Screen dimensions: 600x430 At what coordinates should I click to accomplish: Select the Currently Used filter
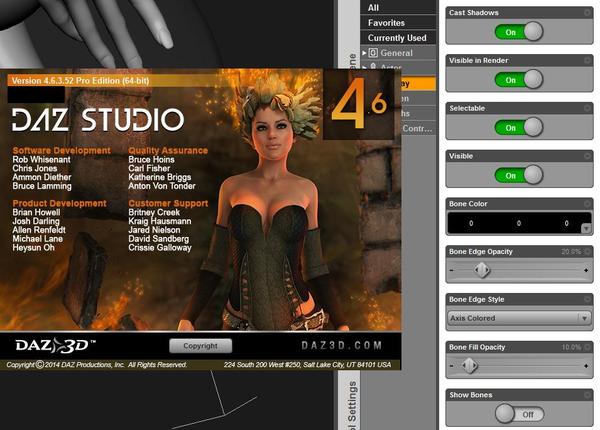pyautogui.click(x=398, y=38)
